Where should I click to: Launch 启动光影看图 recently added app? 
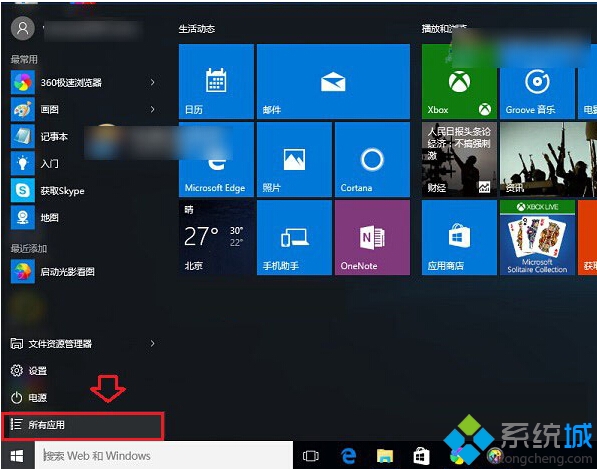[84, 271]
